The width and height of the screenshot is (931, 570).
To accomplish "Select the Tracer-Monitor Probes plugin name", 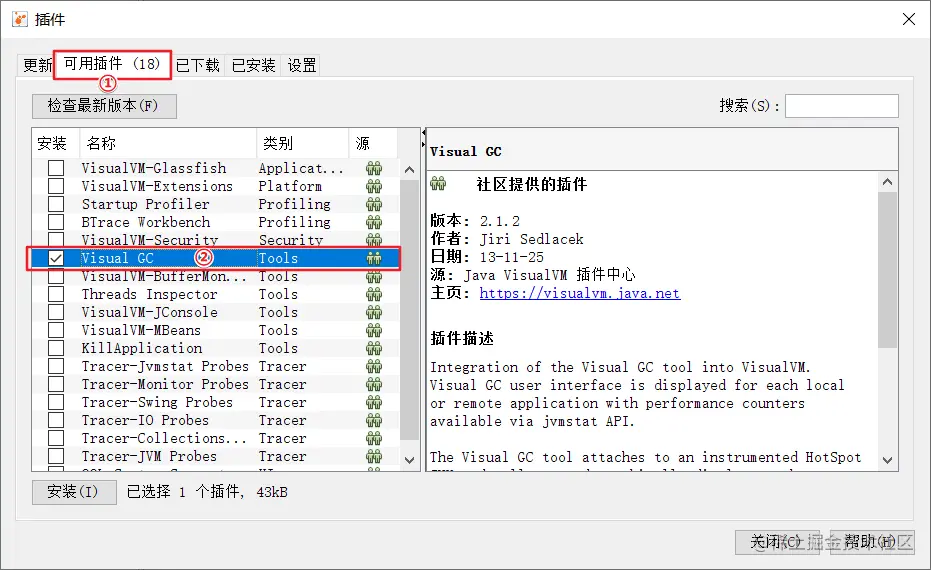I will (165, 384).
